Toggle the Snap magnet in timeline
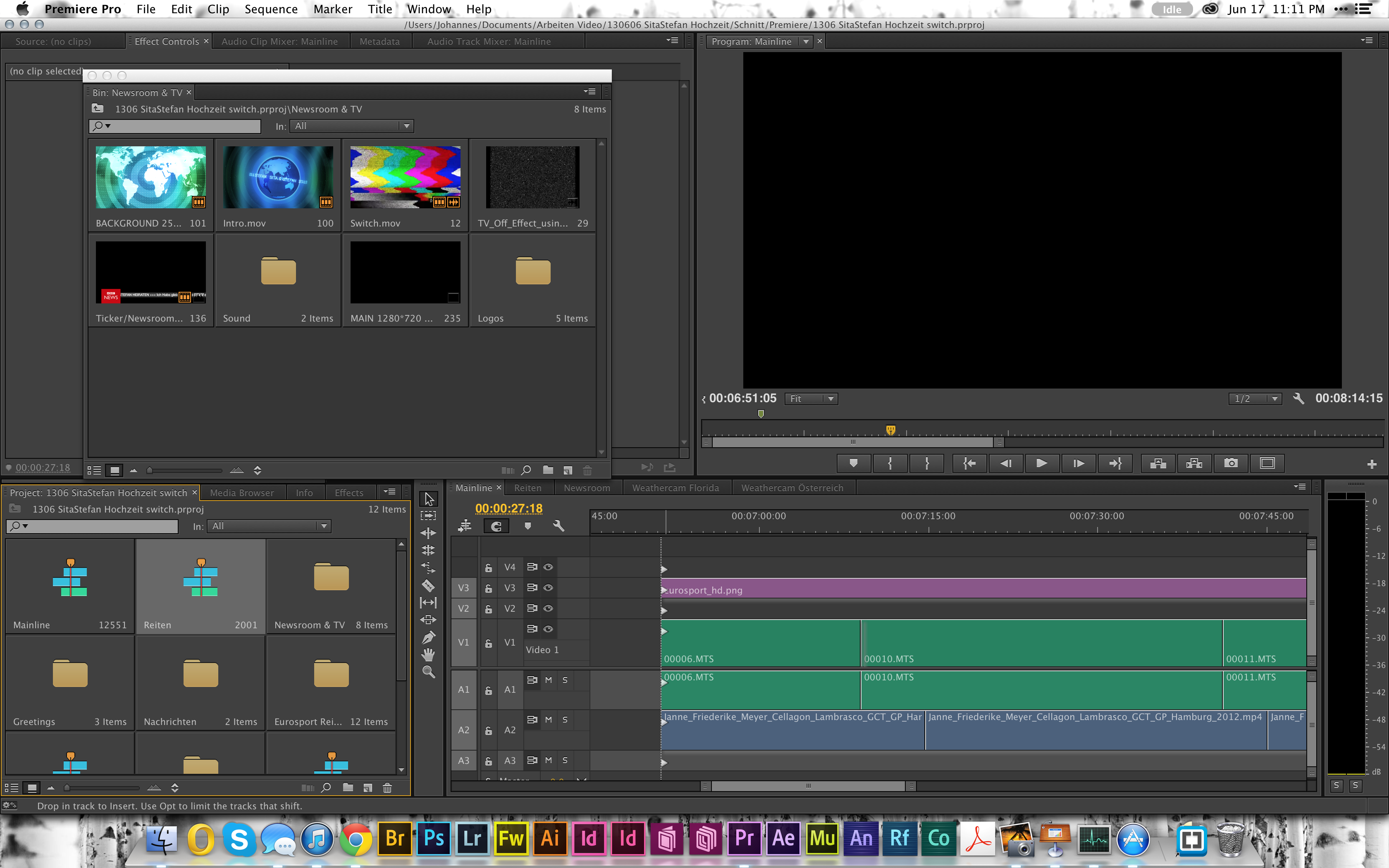The width and height of the screenshot is (1389, 868). (496, 526)
